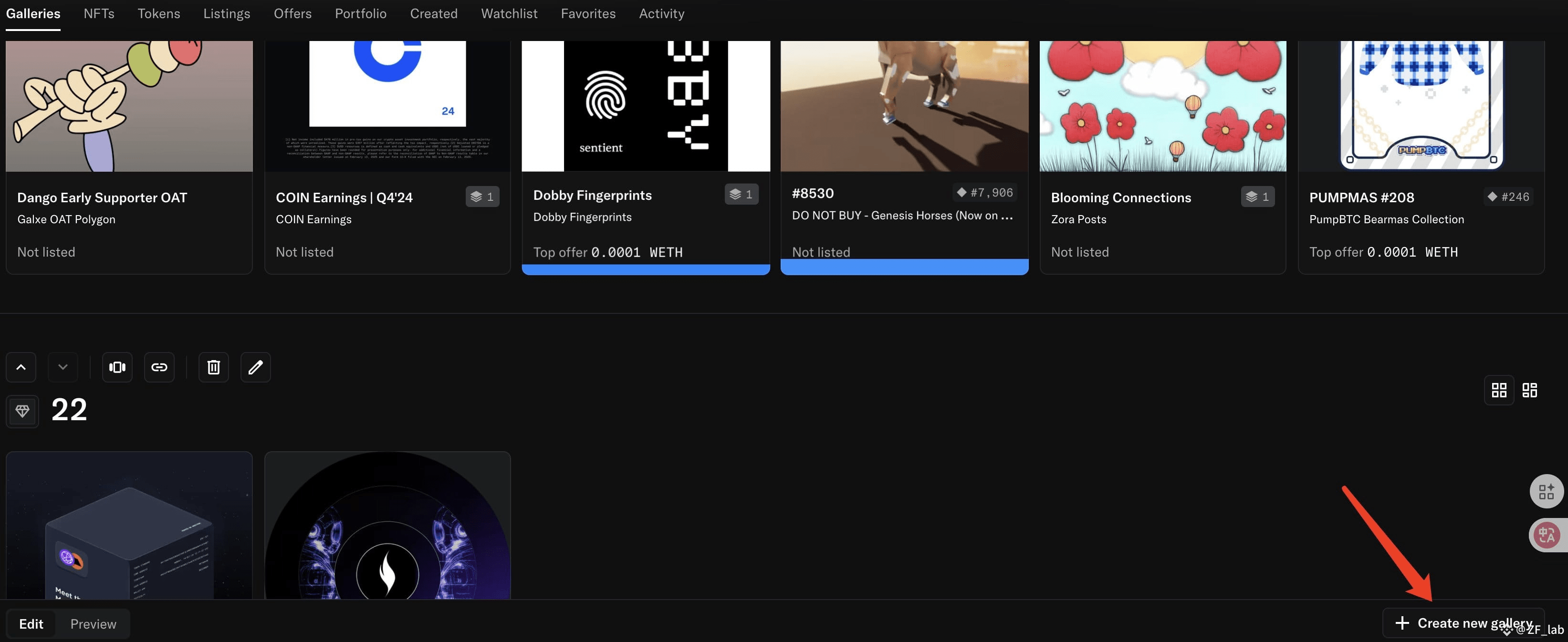Screen dimensions: 1568x642
Task: Copy gallery link with chain icon
Action: tap(159, 367)
